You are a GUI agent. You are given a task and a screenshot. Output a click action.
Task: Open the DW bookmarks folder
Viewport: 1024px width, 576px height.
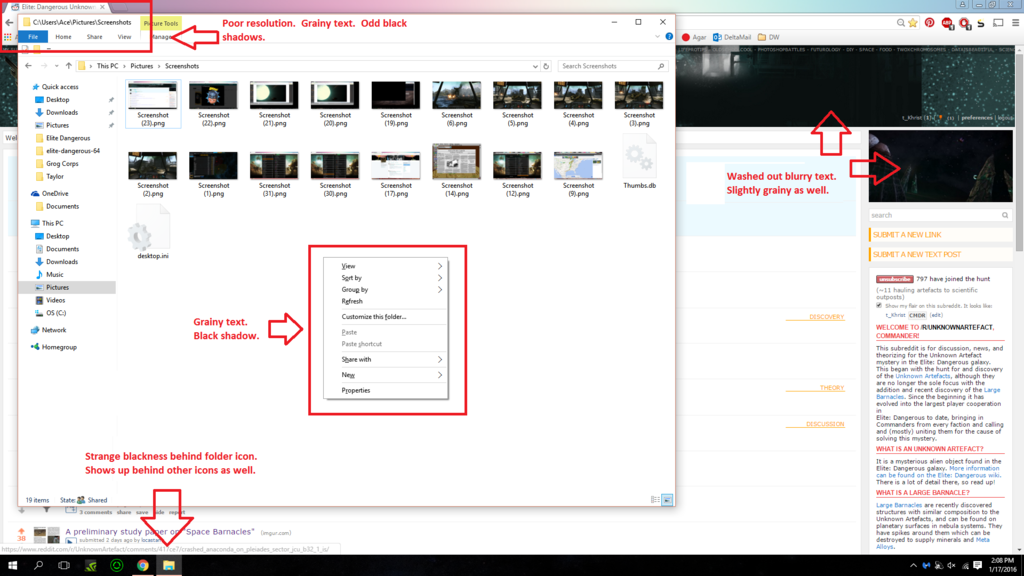pos(768,37)
